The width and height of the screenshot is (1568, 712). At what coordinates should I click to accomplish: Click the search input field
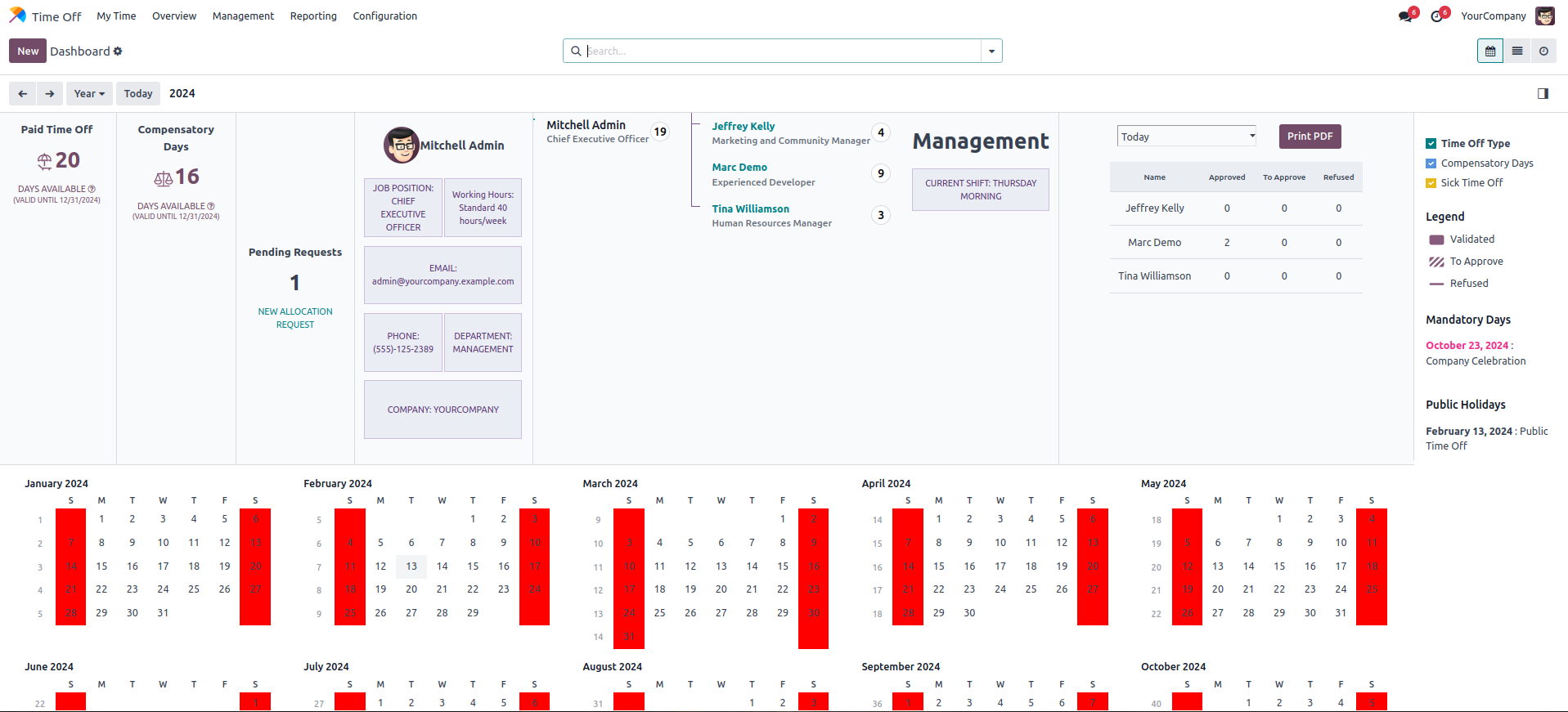[x=783, y=51]
